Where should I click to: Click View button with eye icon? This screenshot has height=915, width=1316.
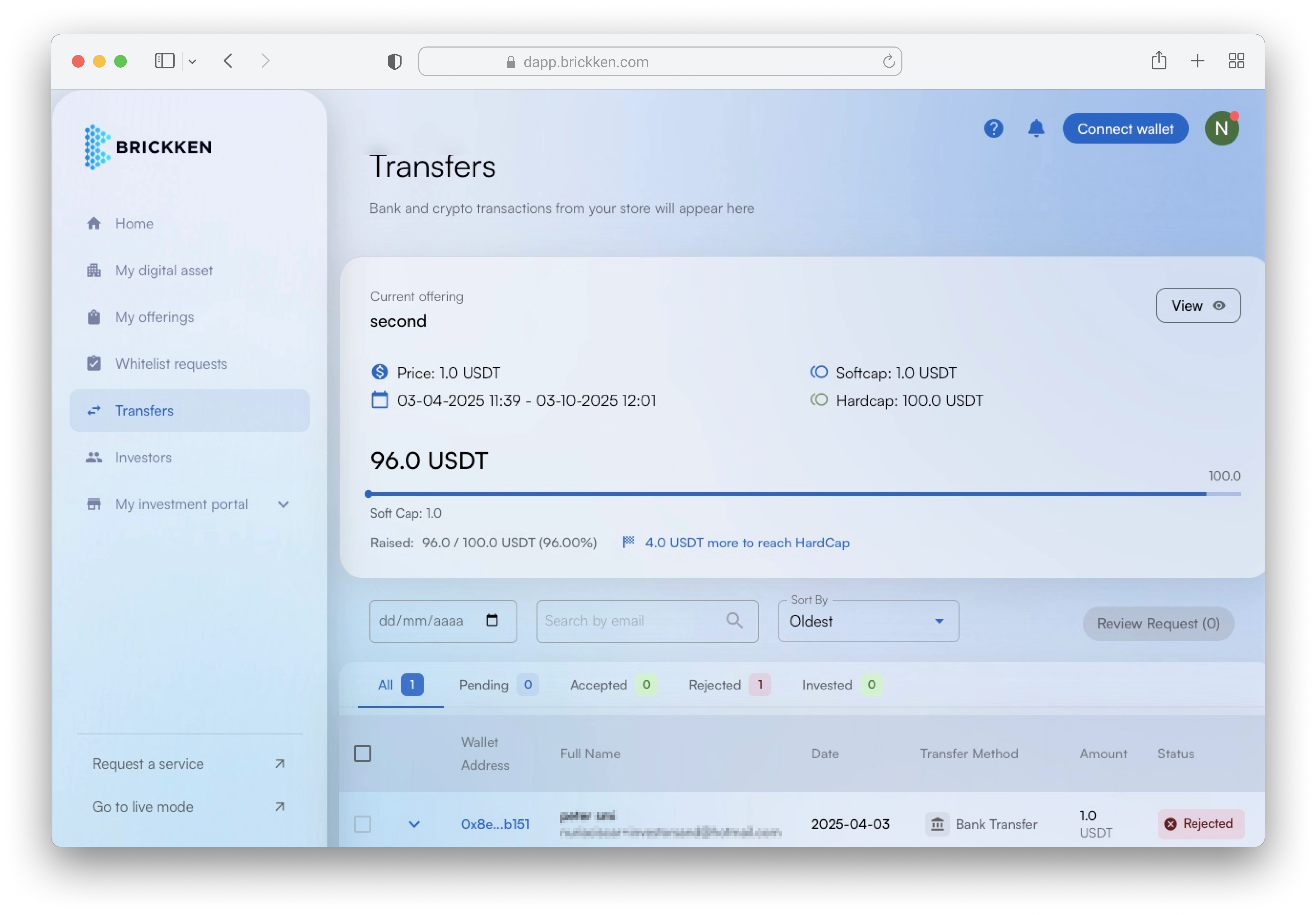click(1198, 305)
